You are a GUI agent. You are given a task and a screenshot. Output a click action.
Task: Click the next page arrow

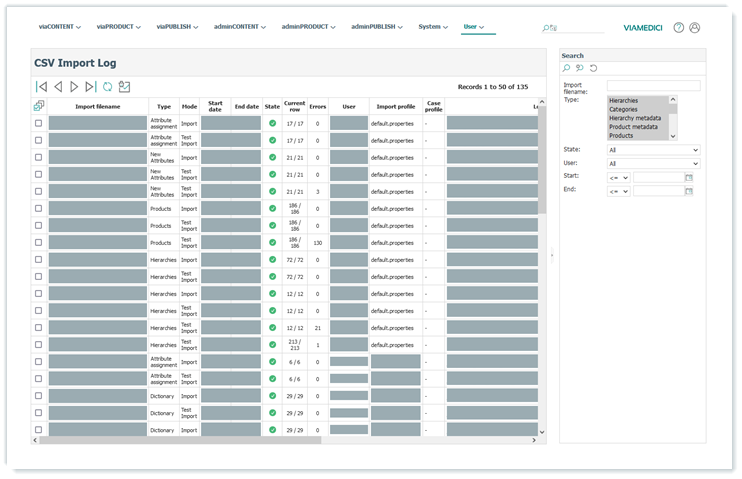coord(74,87)
